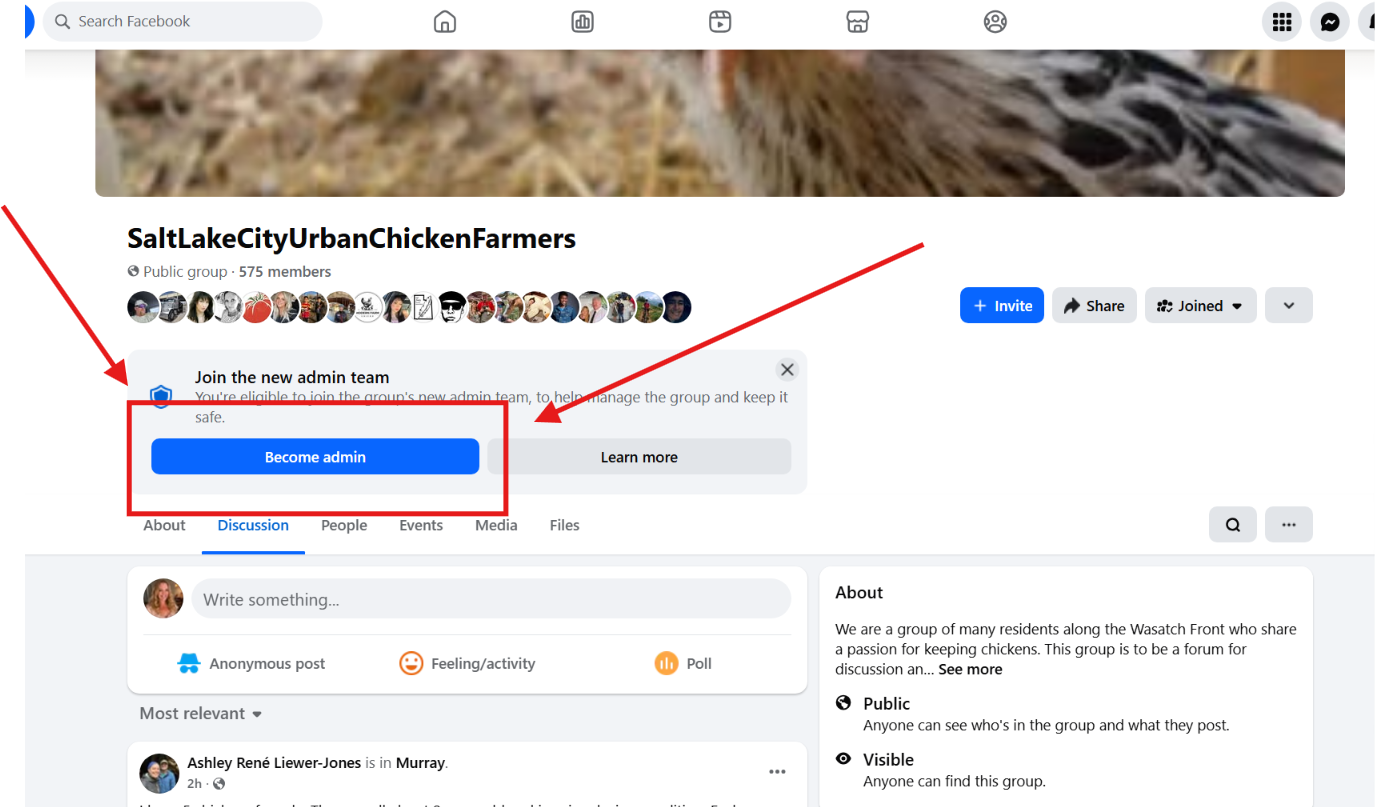Open the Messenger icon

[x=1330, y=22]
